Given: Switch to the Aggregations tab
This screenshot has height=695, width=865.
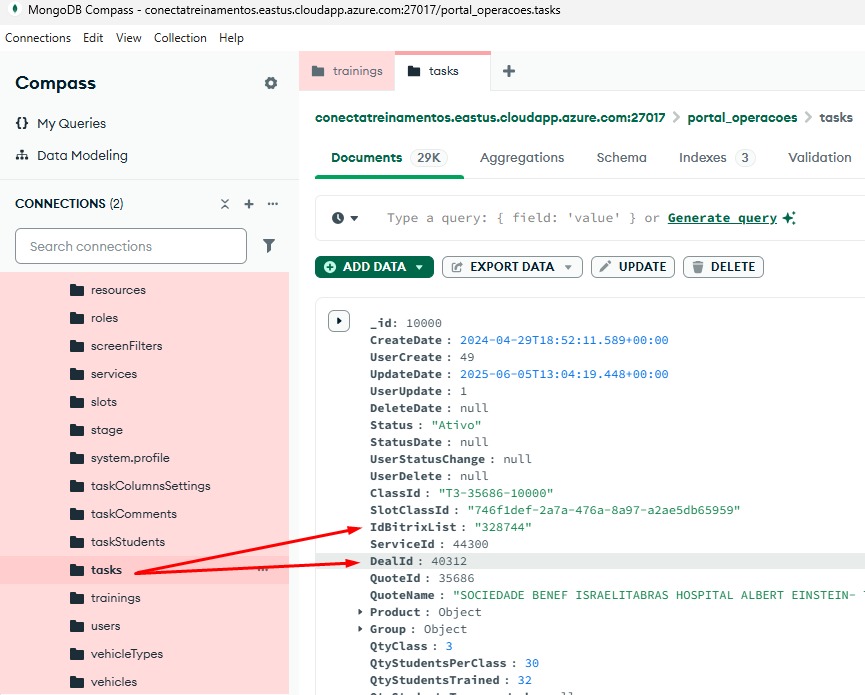Looking at the screenshot, I should (x=521, y=158).
